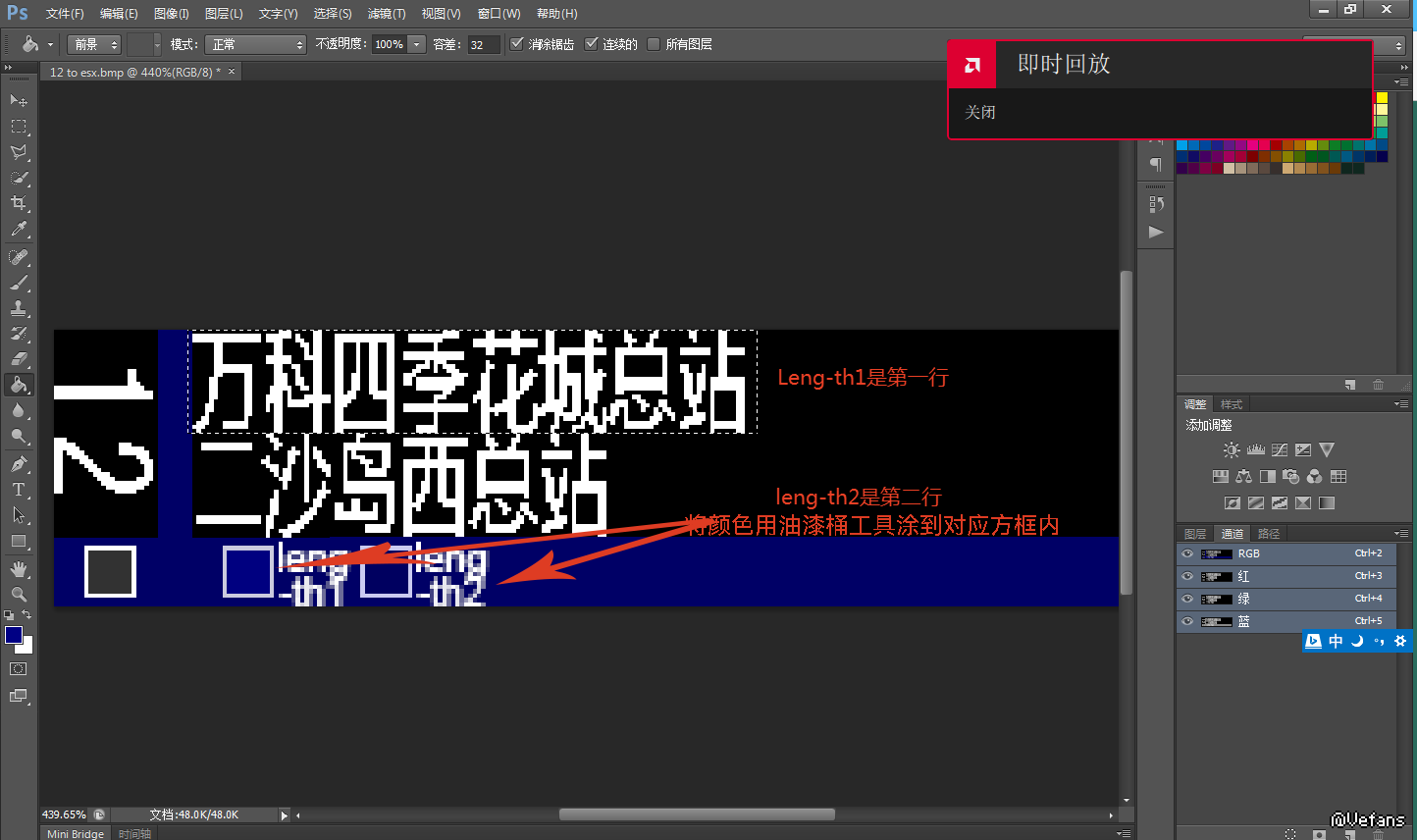Open the 模式 blend mode dropdown
Image resolution: width=1417 pixels, height=840 pixels.
[256, 44]
